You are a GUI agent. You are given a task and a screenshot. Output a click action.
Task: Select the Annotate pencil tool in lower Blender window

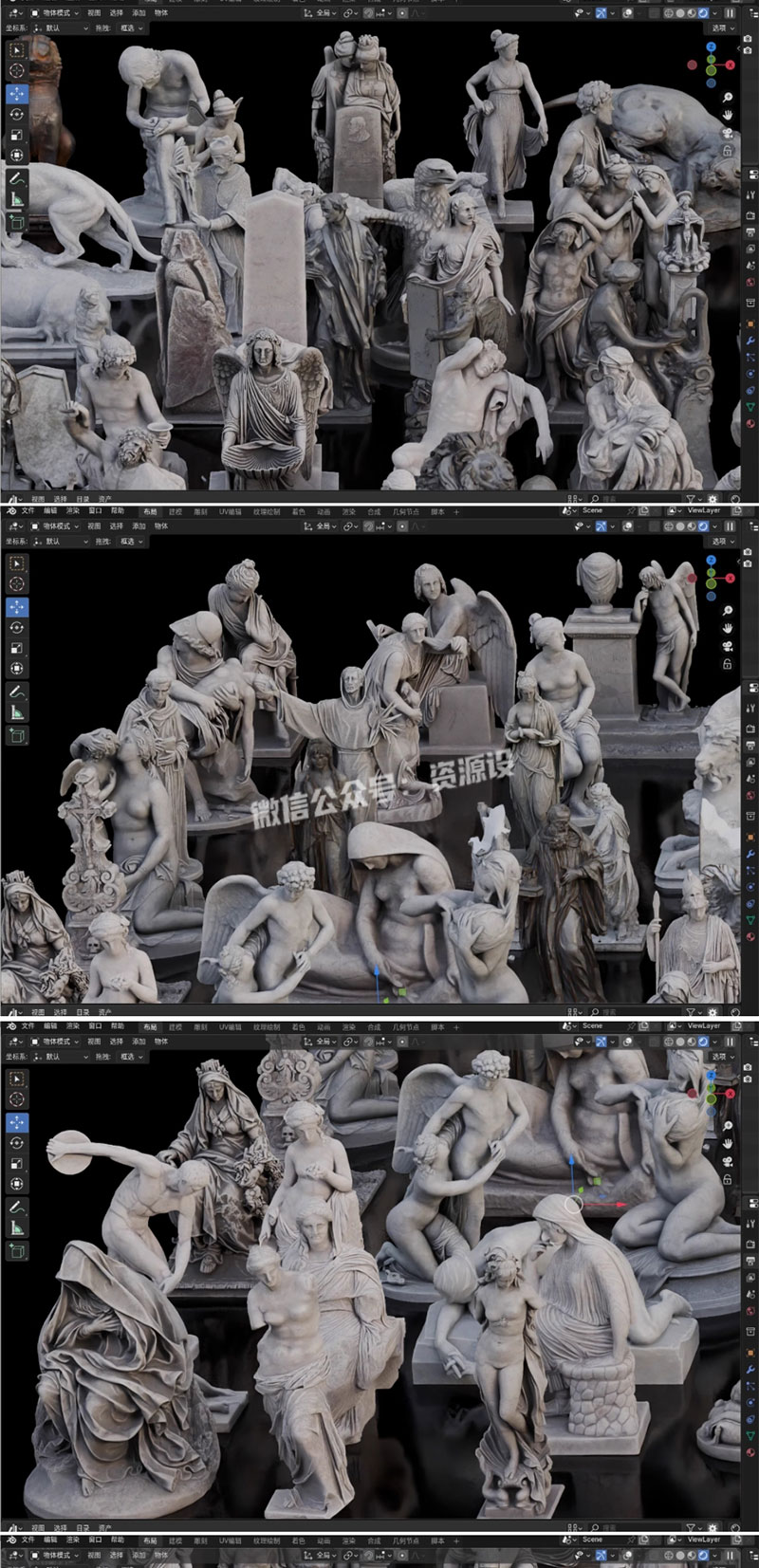tap(17, 1207)
